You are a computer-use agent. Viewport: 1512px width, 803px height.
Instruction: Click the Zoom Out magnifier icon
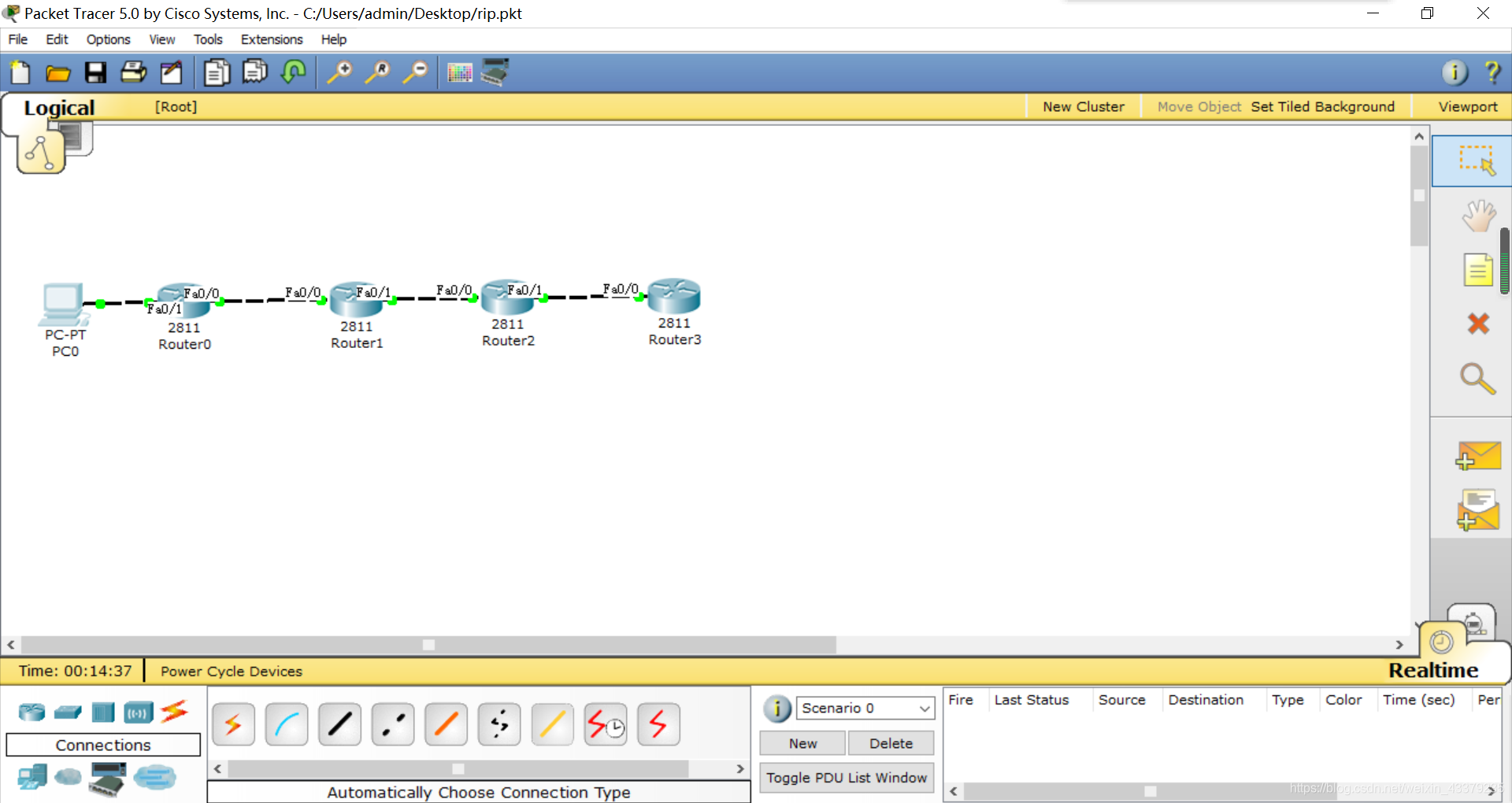click(416, 72)
